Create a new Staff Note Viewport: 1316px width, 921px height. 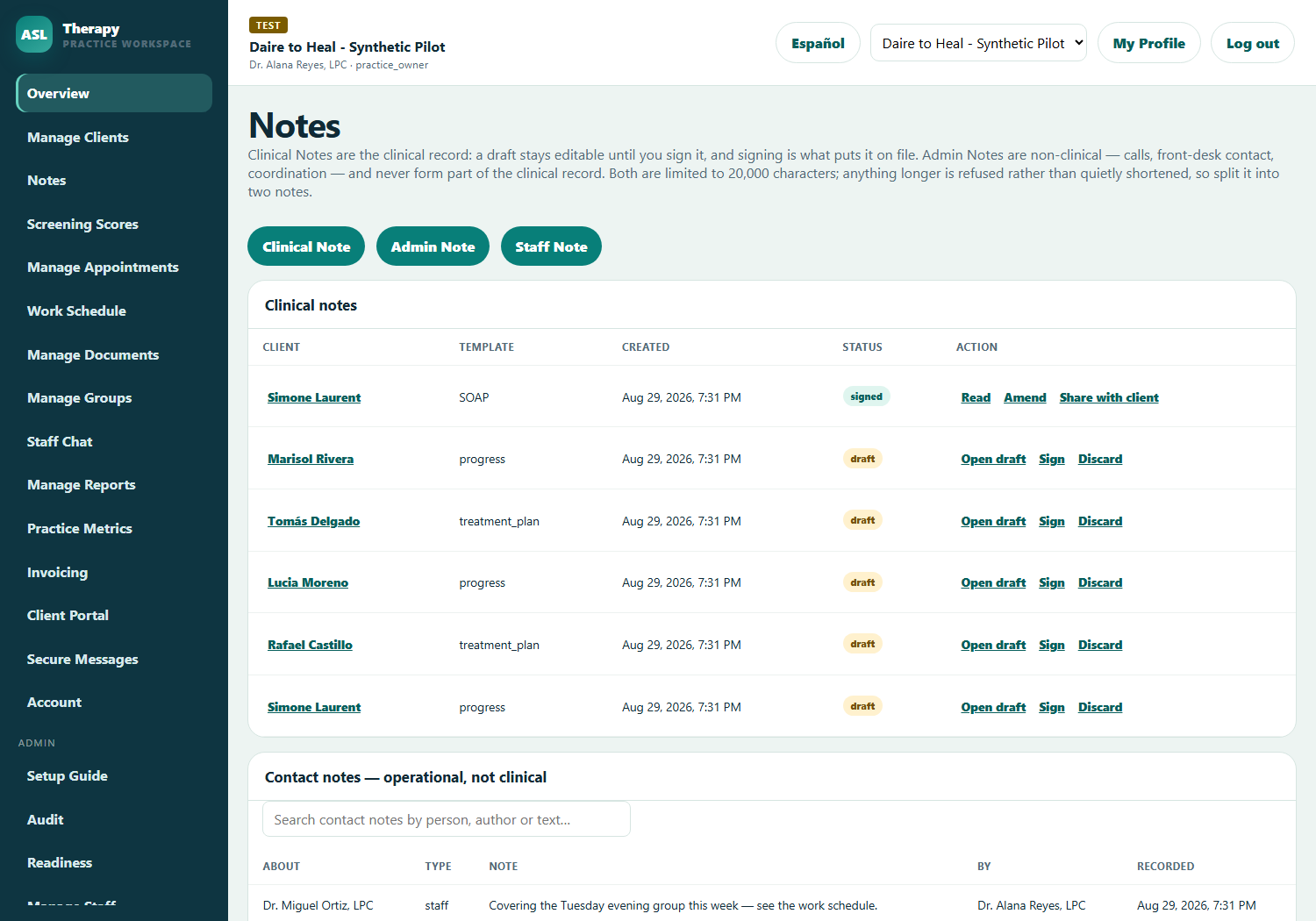(551, 246)
